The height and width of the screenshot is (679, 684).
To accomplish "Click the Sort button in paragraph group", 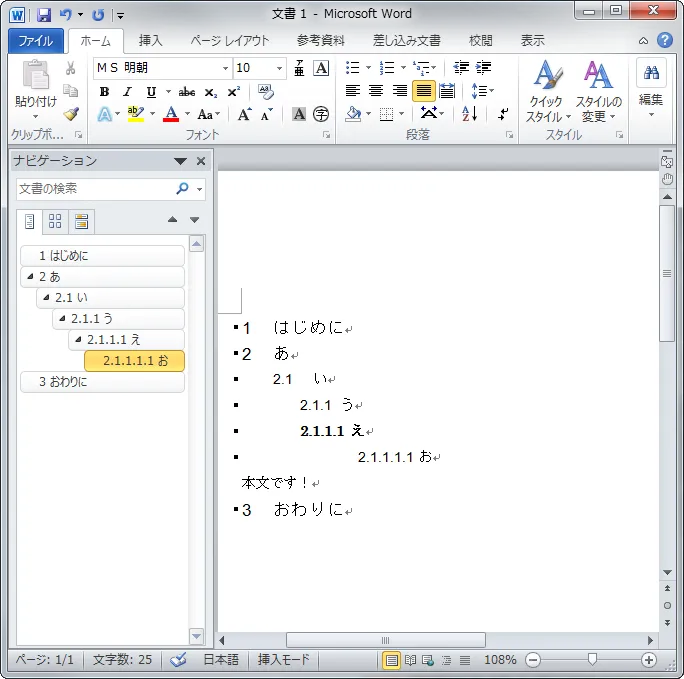I will coord(470,114).
